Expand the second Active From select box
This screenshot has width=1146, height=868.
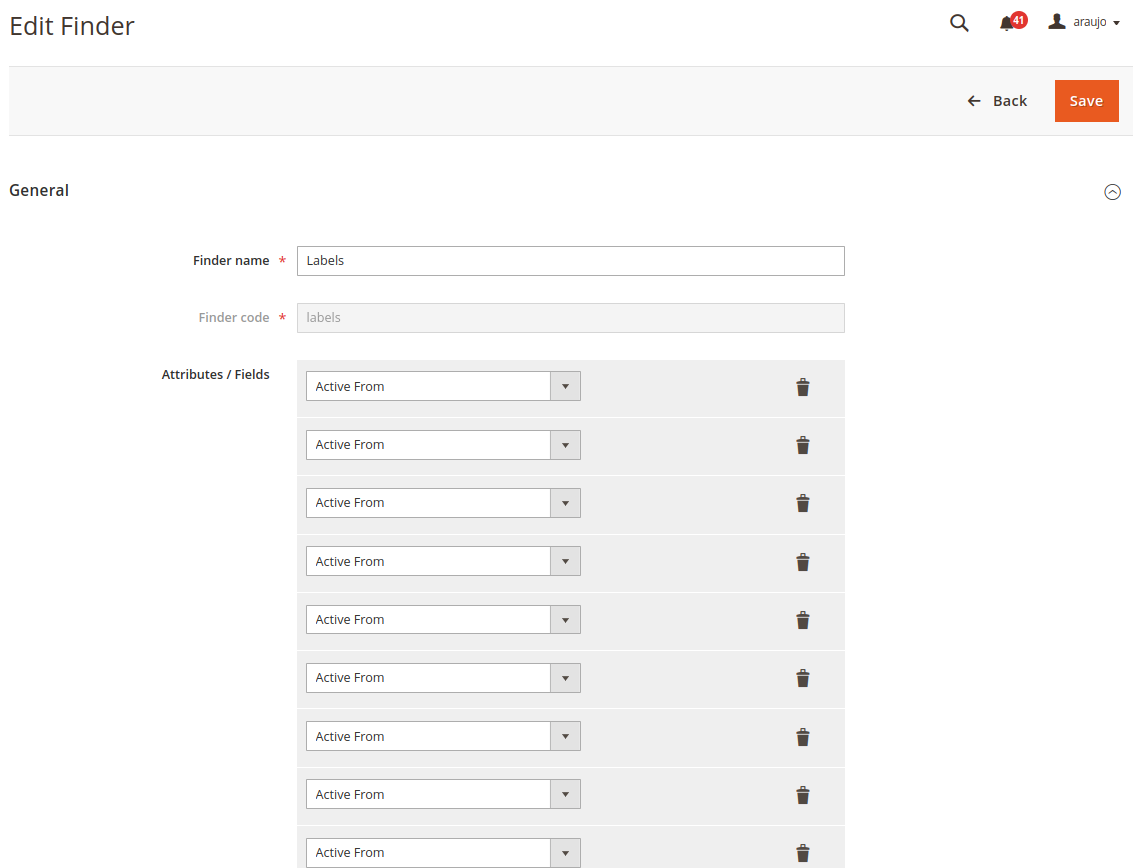click(x=443, y=444)
